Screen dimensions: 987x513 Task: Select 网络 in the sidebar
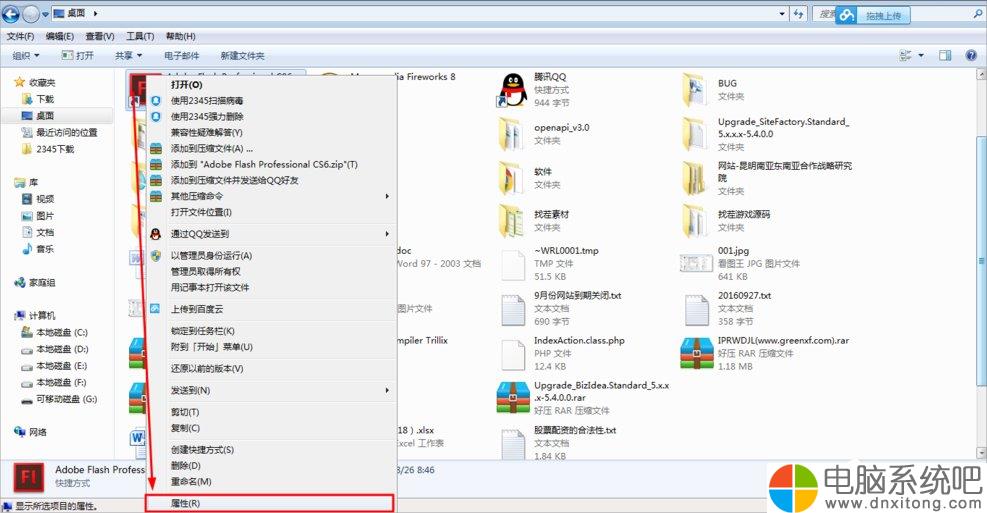coord(30,432)
